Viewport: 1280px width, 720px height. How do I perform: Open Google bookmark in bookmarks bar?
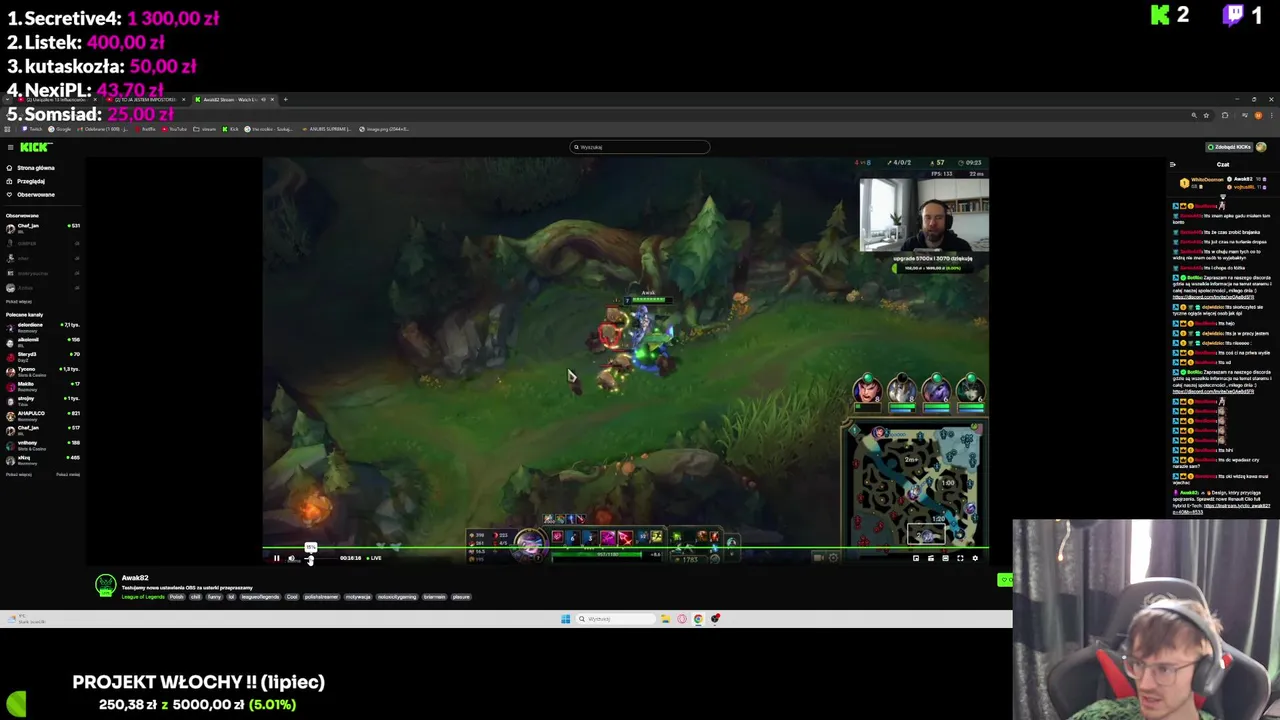(x=61, y=129)
